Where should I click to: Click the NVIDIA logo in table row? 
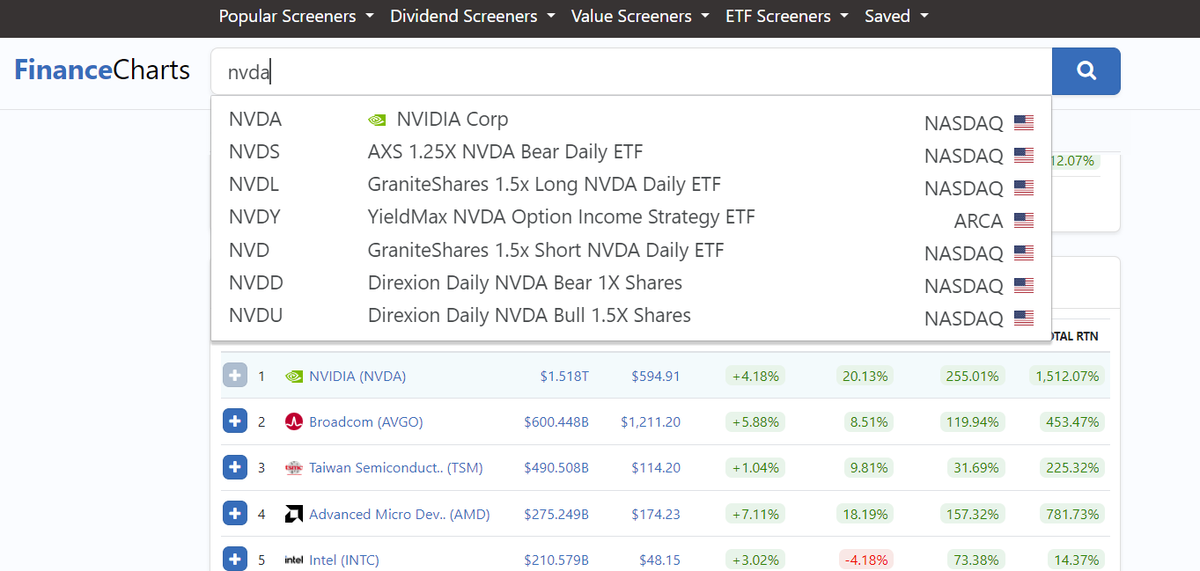[294, 377]
